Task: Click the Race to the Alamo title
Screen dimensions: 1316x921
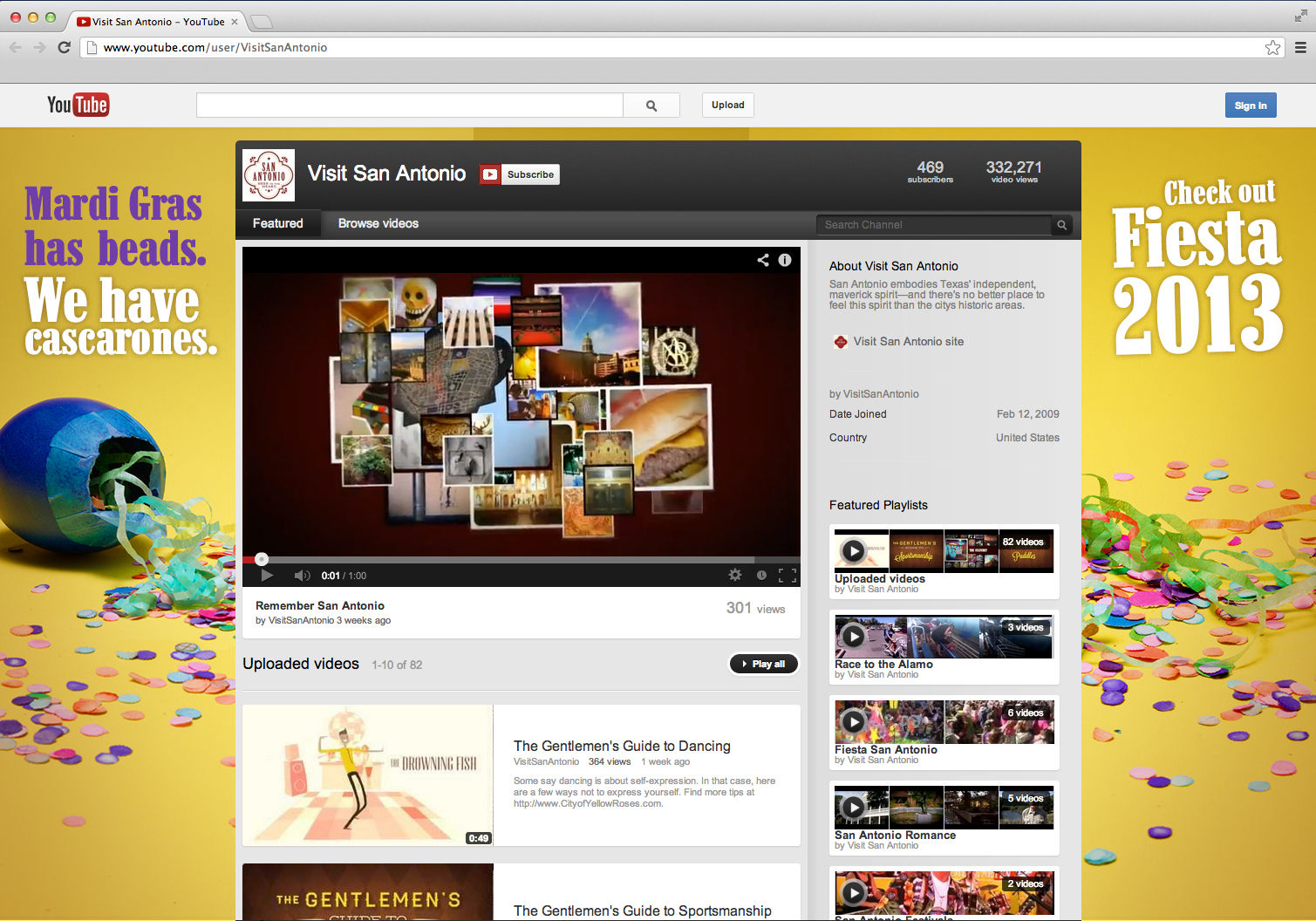Action: coord(883,665)
